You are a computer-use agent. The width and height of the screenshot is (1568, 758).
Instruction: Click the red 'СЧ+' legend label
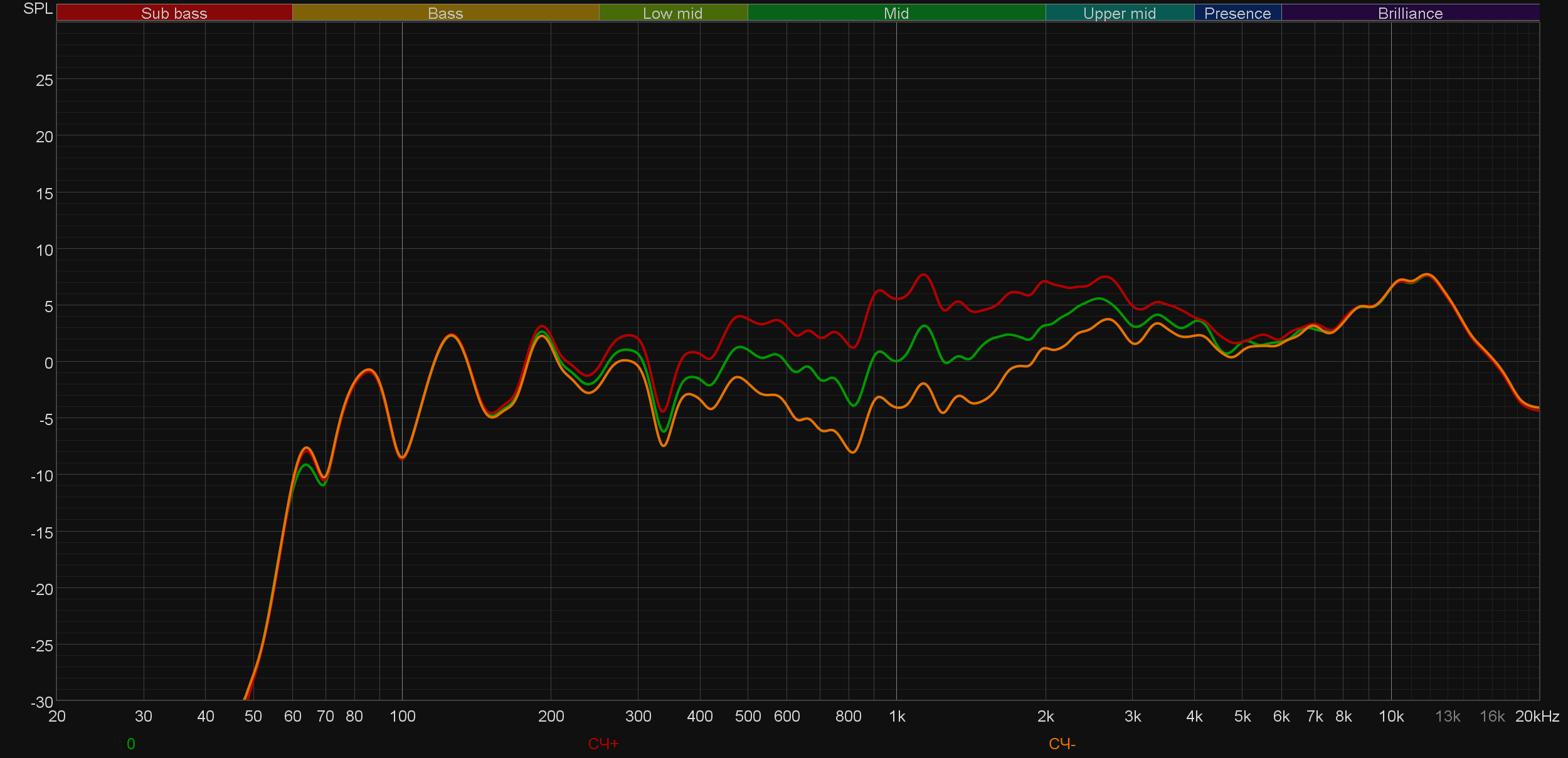(x=603, y=744)
